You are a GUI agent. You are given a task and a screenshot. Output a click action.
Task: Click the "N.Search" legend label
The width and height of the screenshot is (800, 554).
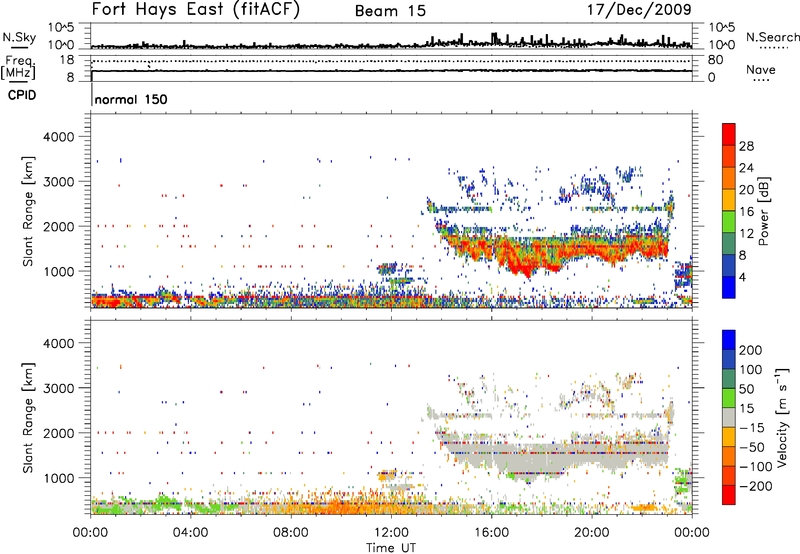coord(772,37)
